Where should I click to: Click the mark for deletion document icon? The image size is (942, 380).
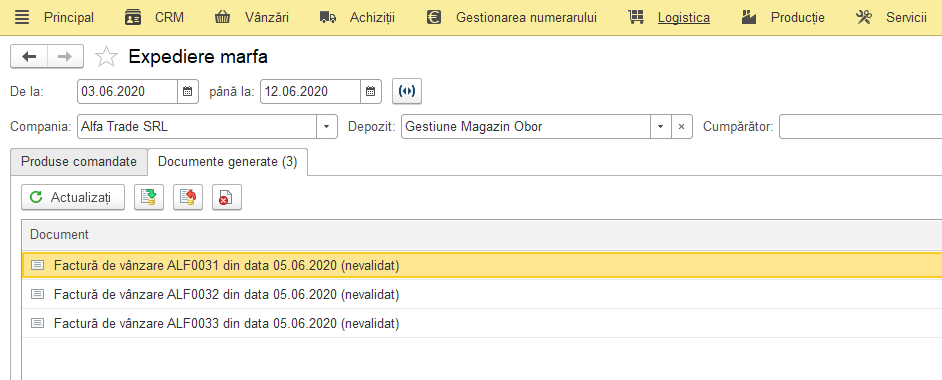[x=226, y=197]
